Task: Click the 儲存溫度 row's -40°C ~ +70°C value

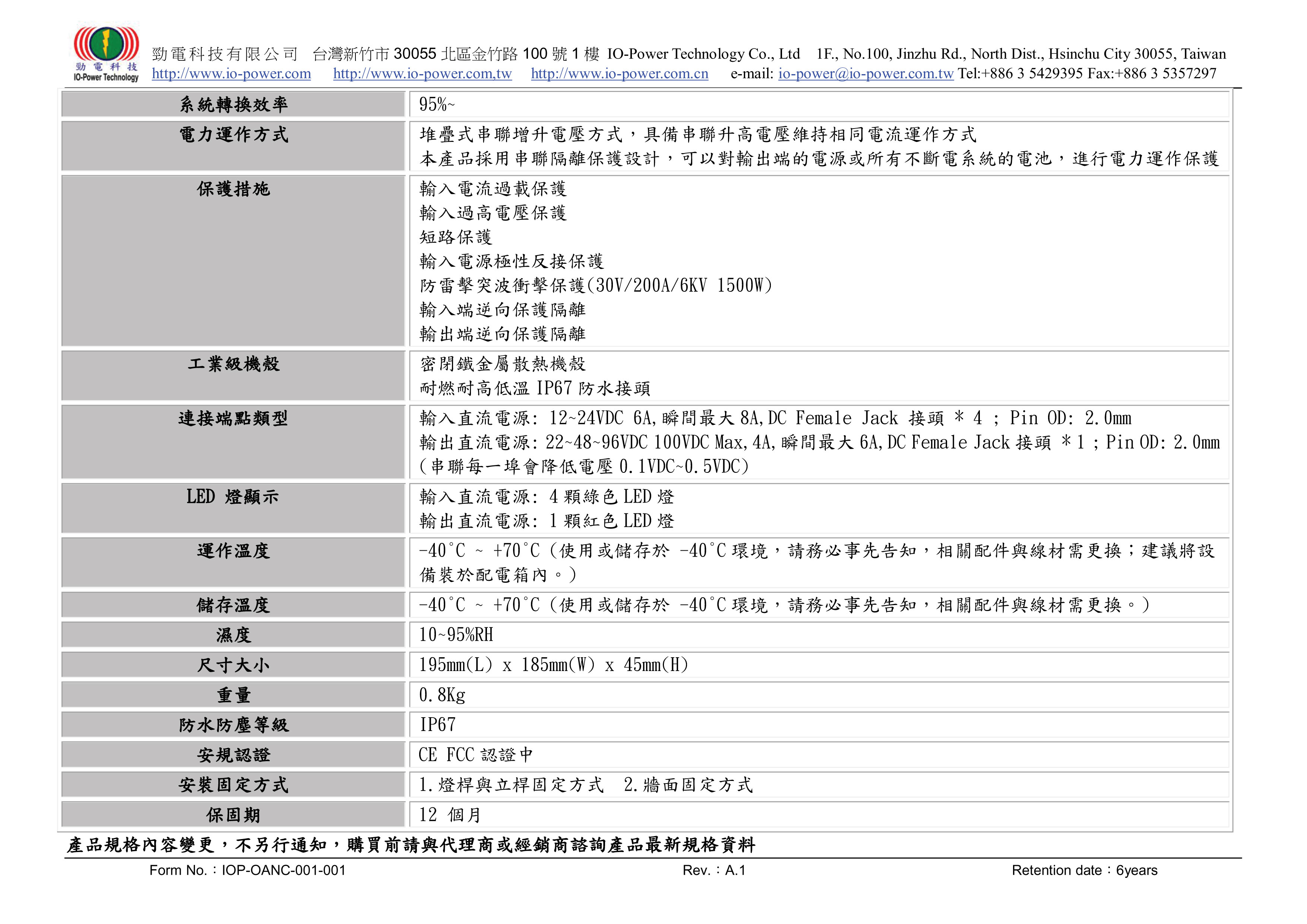Action: 784,605
